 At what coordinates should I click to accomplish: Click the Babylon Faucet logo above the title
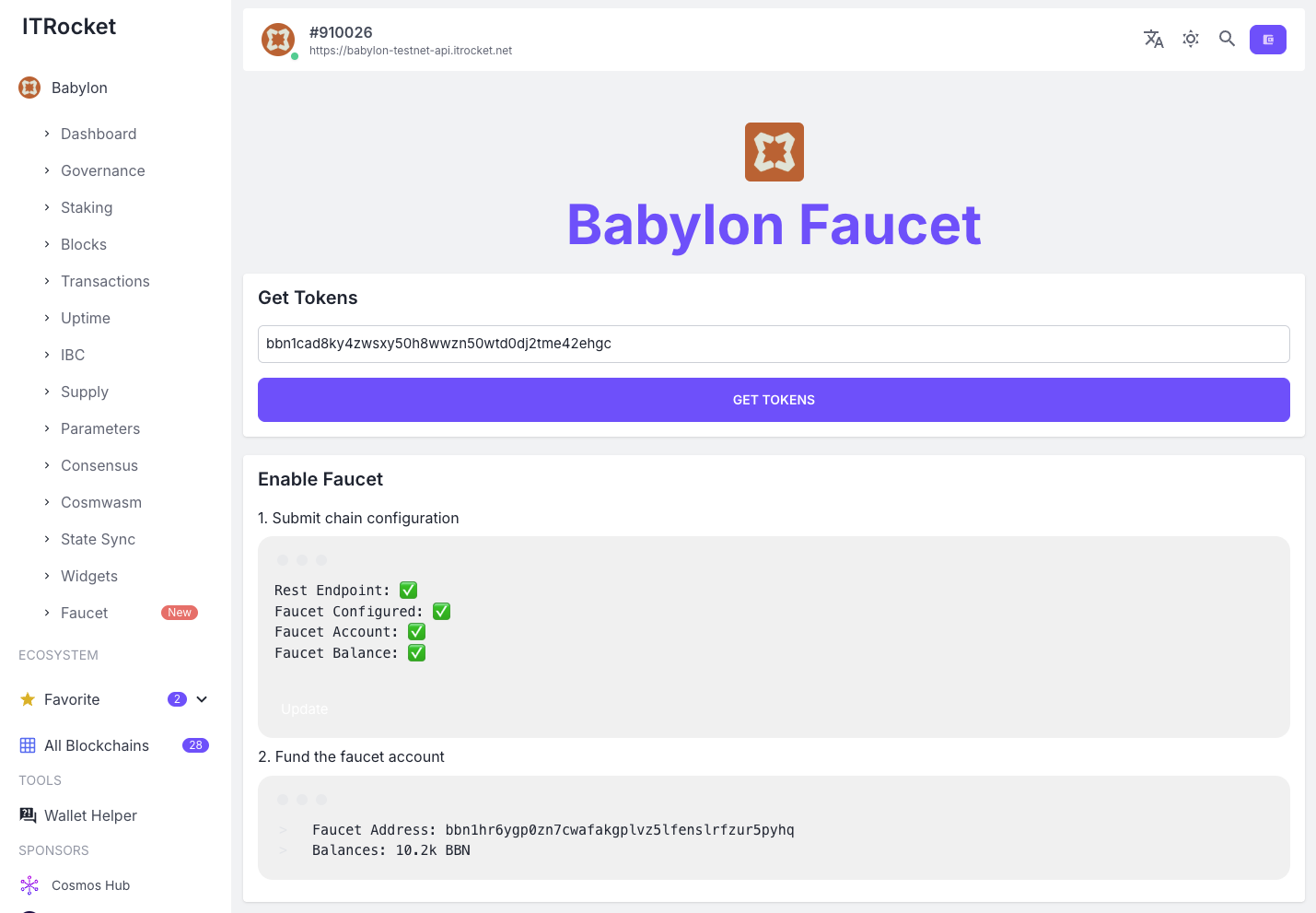(x=774, y=151)
